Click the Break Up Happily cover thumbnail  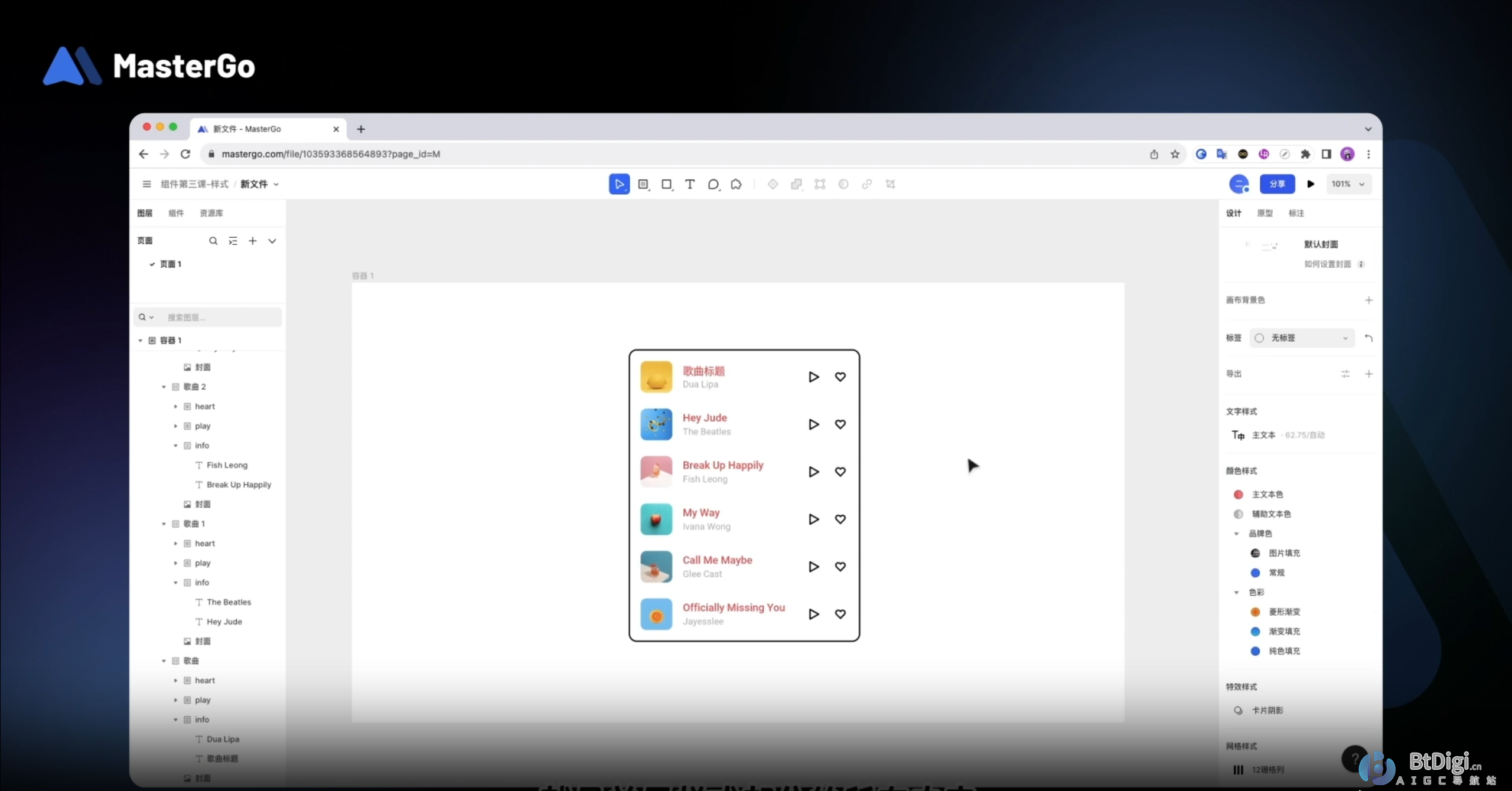click(656, 472)
